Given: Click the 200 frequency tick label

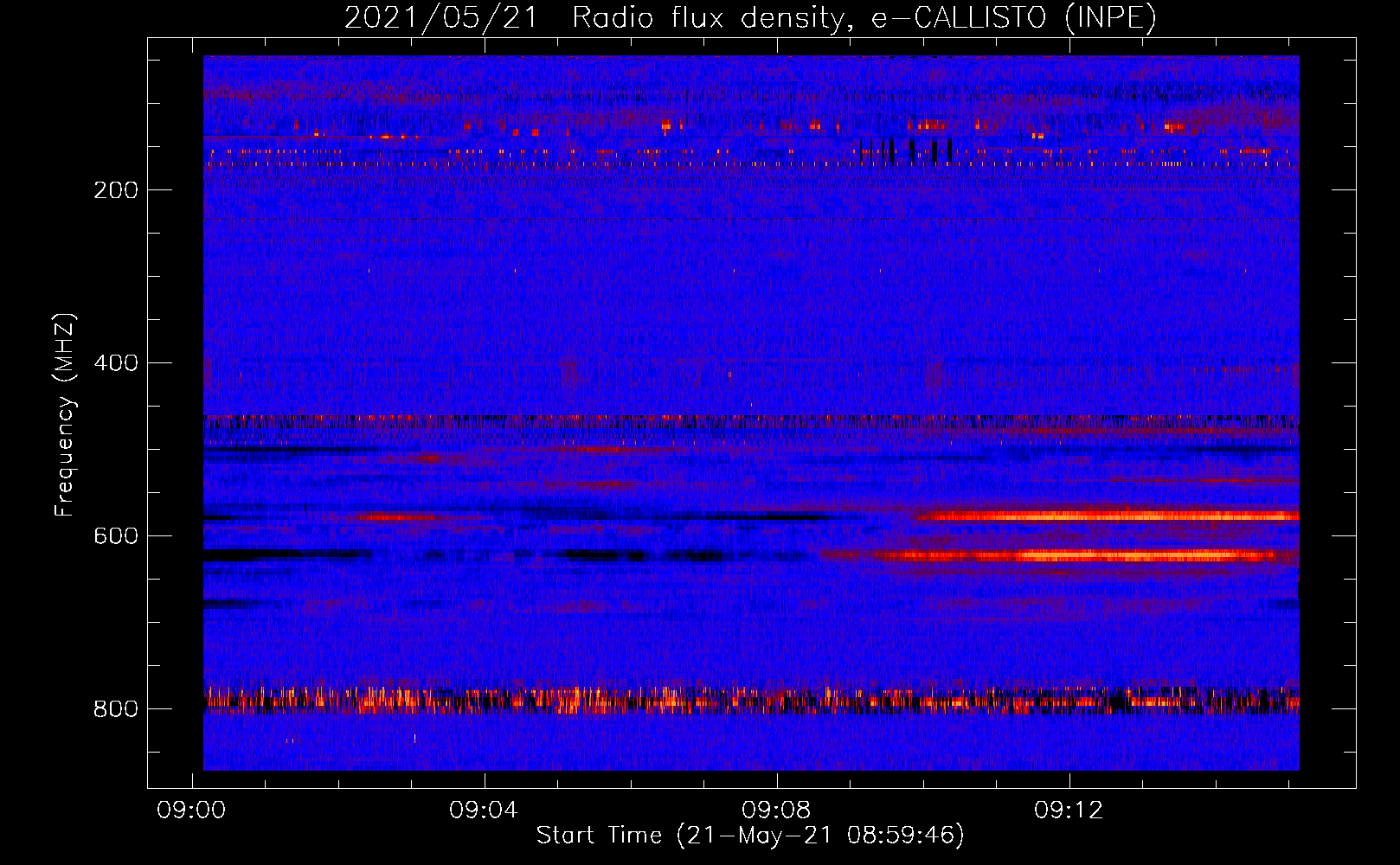Looking at the screenshot, I should (116, 190).
